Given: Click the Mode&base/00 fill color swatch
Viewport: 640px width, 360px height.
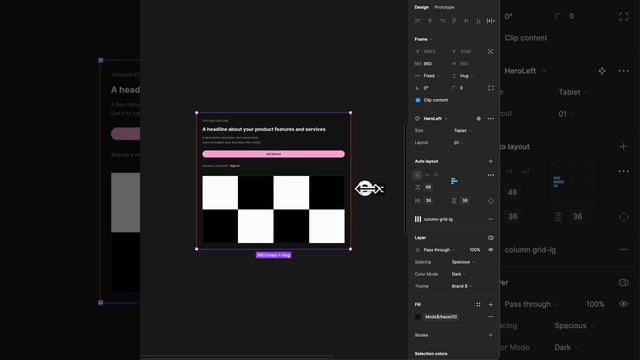Looking at the screenshot, I should click(418, 317).
